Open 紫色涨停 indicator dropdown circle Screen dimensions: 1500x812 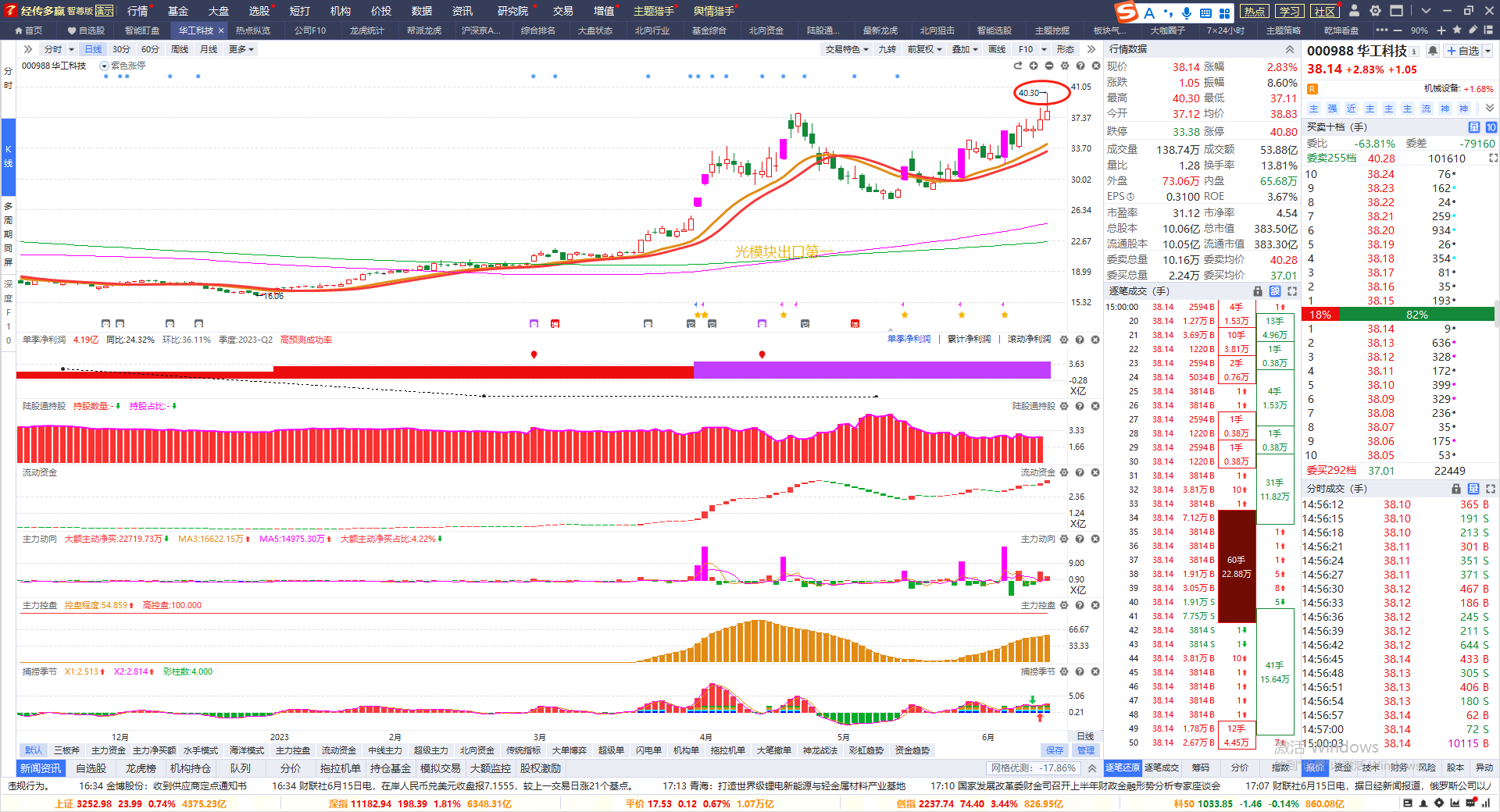tap(105, 66)
